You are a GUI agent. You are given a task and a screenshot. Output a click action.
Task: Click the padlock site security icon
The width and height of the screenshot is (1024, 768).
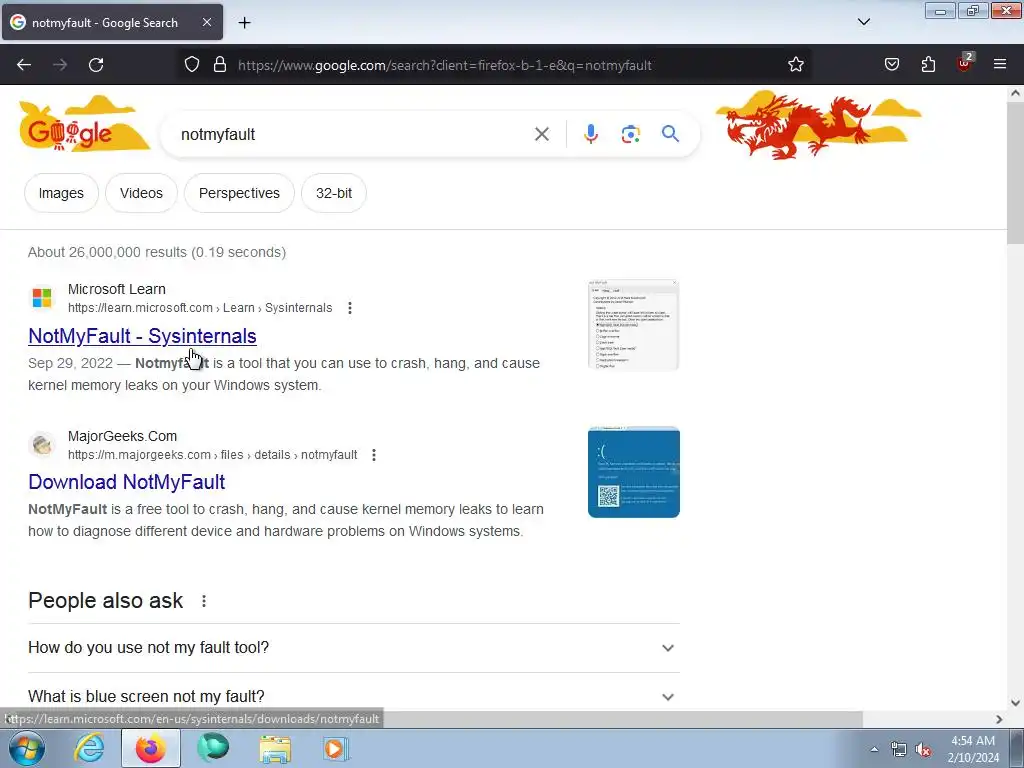coord(220,65)
